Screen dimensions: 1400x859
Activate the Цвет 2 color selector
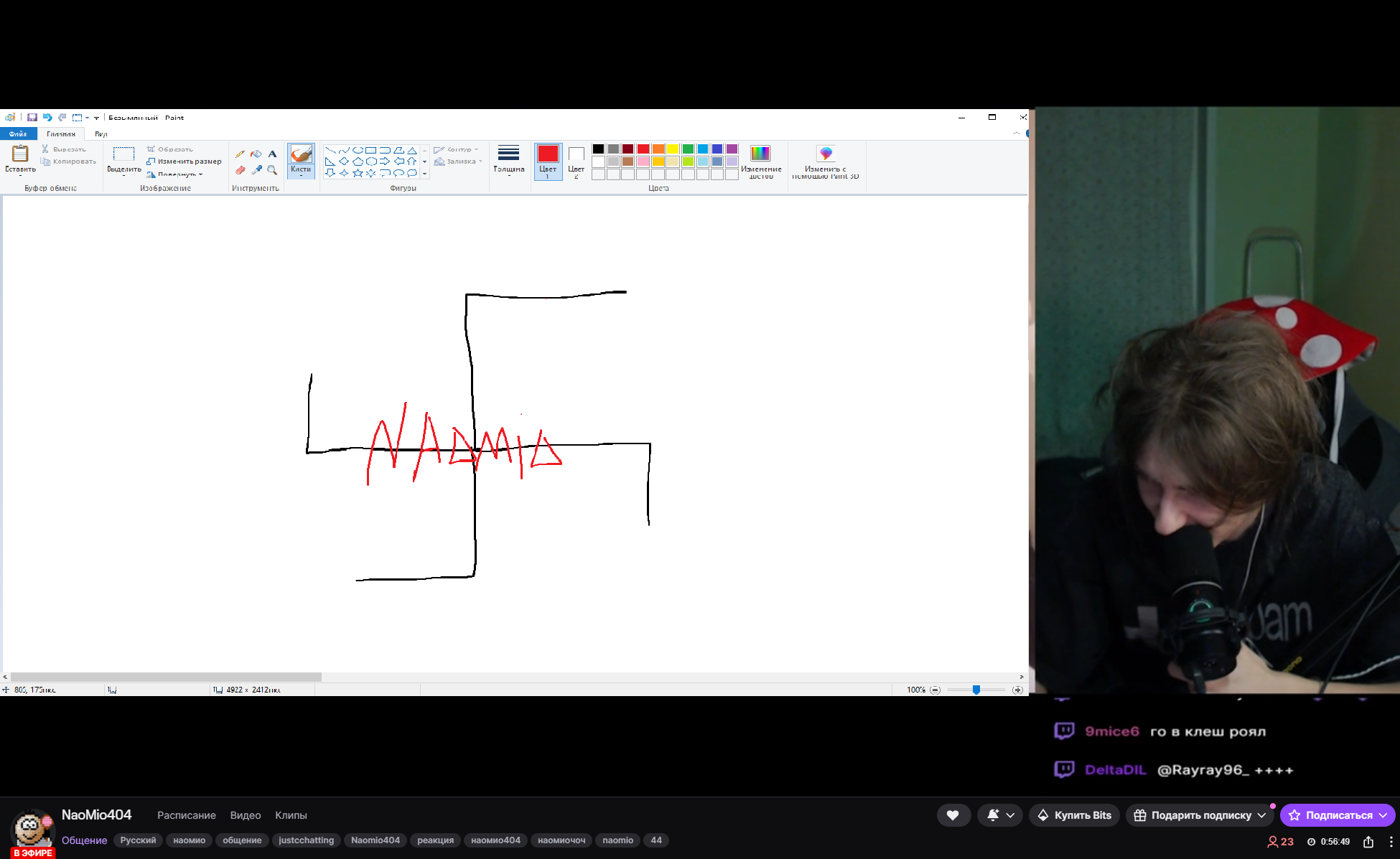(576, 161)
